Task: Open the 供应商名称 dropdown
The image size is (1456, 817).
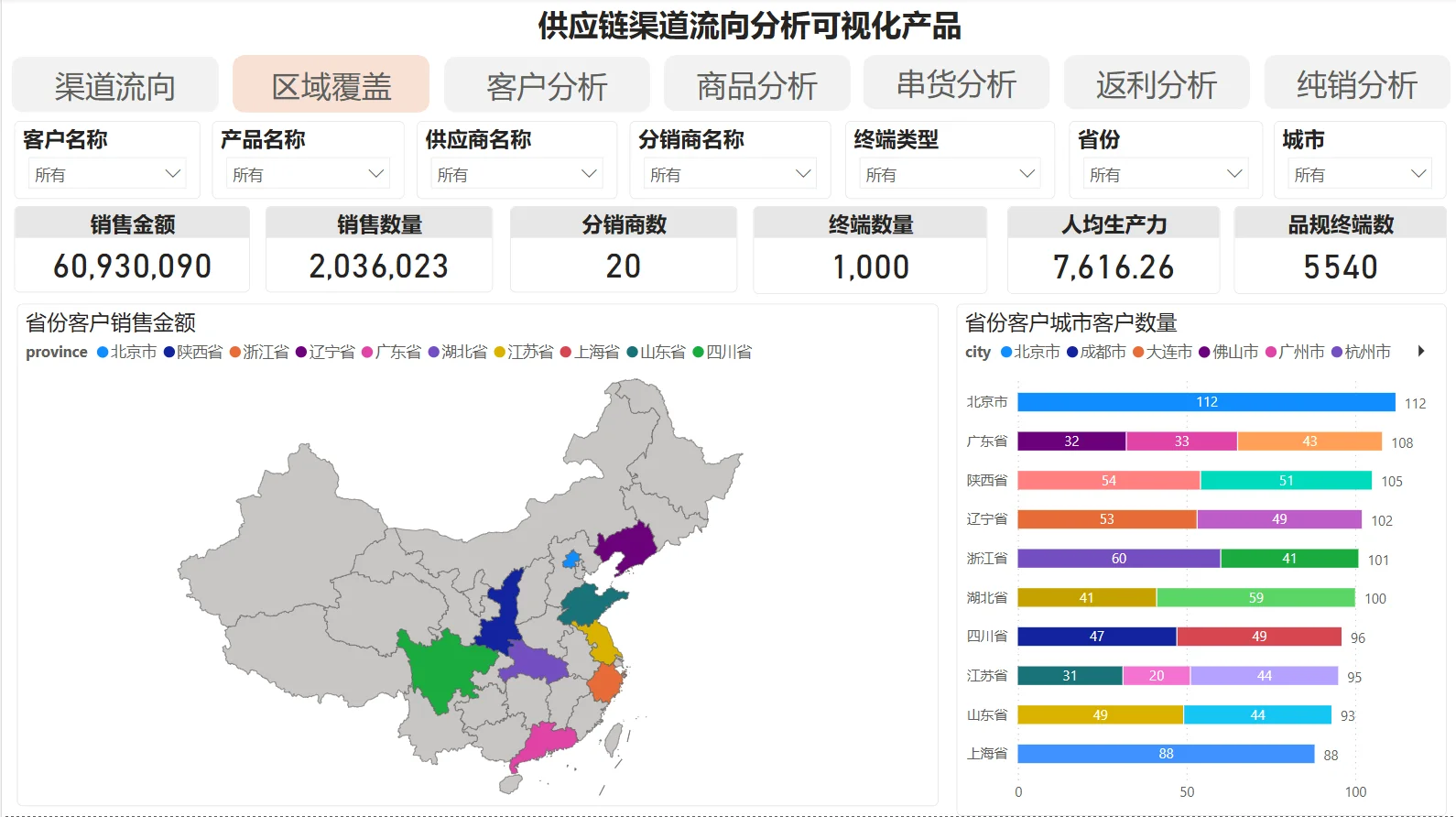Action: tap(516, 173)
